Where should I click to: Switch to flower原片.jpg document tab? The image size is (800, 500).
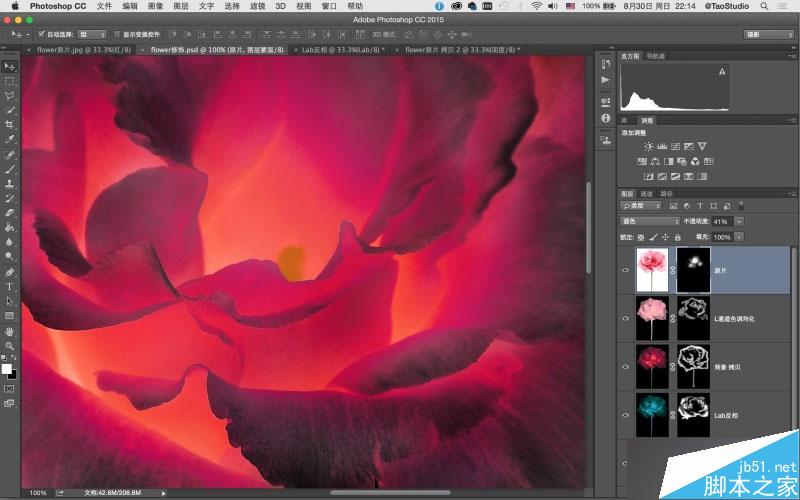[x=84, y=50]
